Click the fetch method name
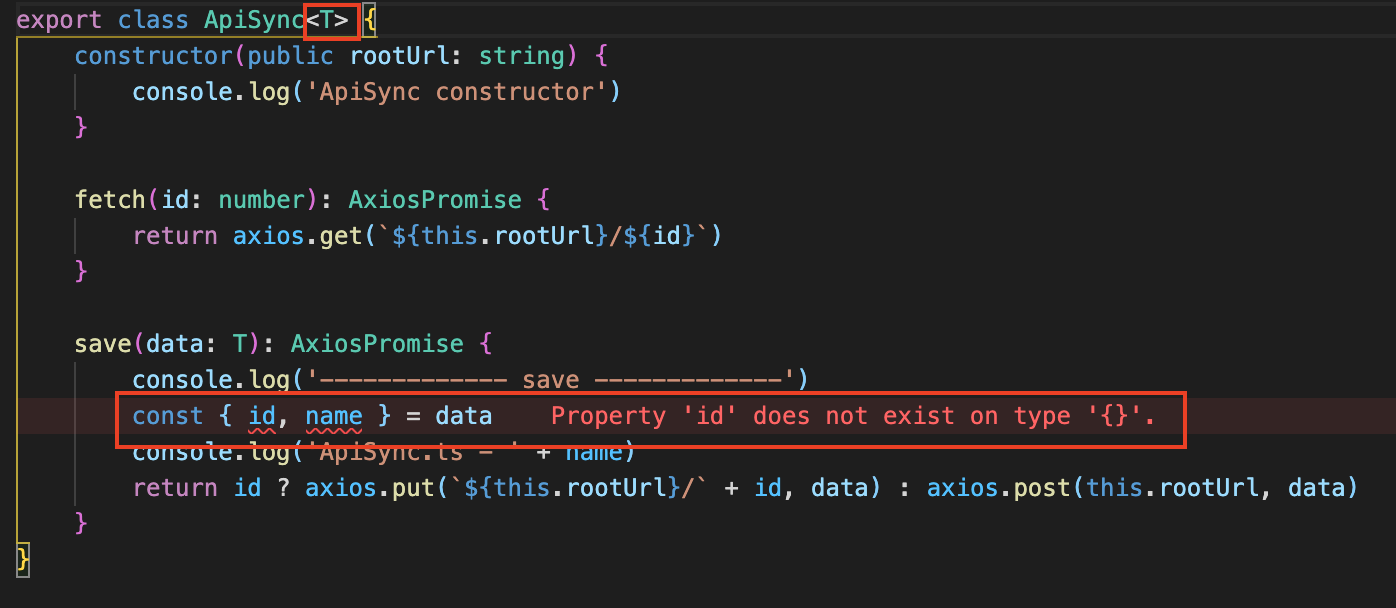1396x608 pixels. [110, 200]
